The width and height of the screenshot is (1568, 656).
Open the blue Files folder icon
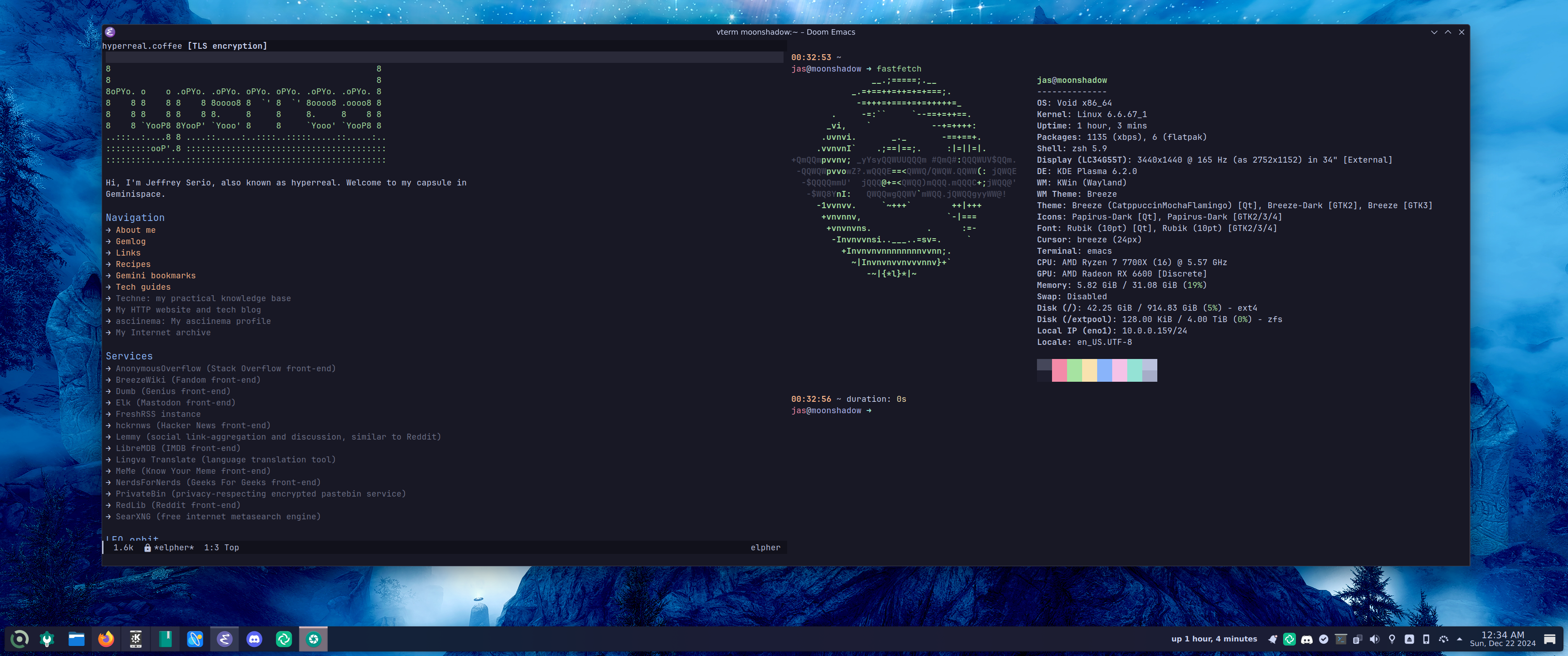pos(76,639)
